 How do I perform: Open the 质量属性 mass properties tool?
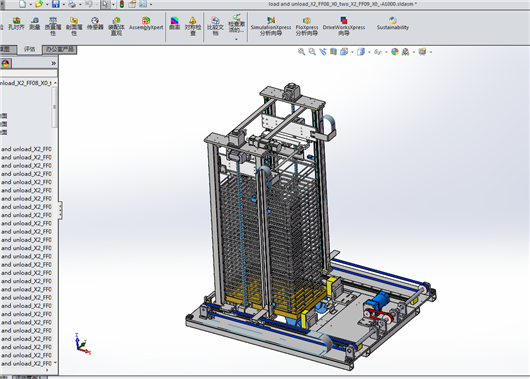point(53,26)
